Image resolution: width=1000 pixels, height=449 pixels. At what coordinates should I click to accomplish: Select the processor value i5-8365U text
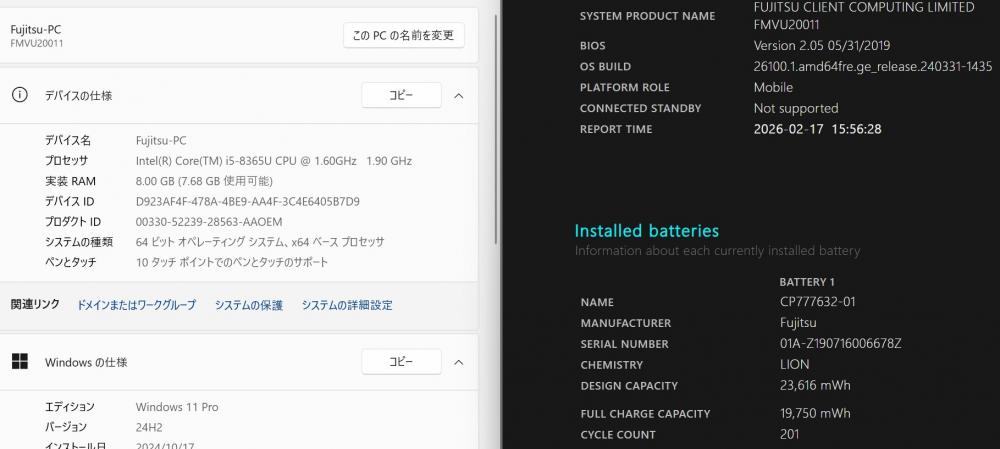click(x=274, y=161)
